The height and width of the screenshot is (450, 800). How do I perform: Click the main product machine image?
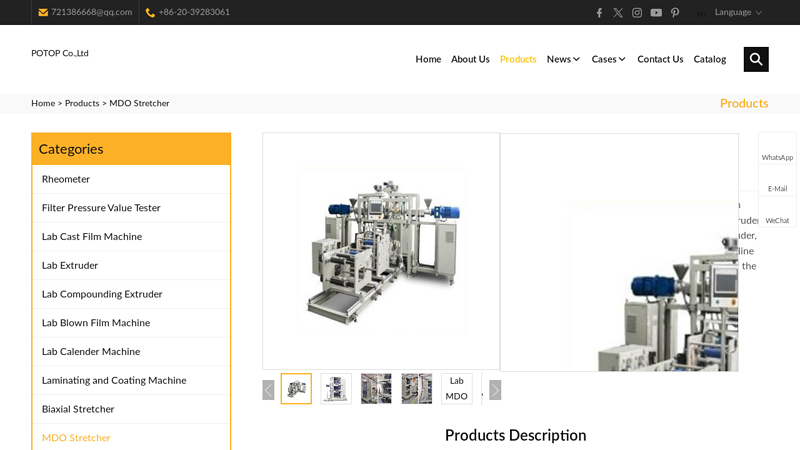pos(381,251)
